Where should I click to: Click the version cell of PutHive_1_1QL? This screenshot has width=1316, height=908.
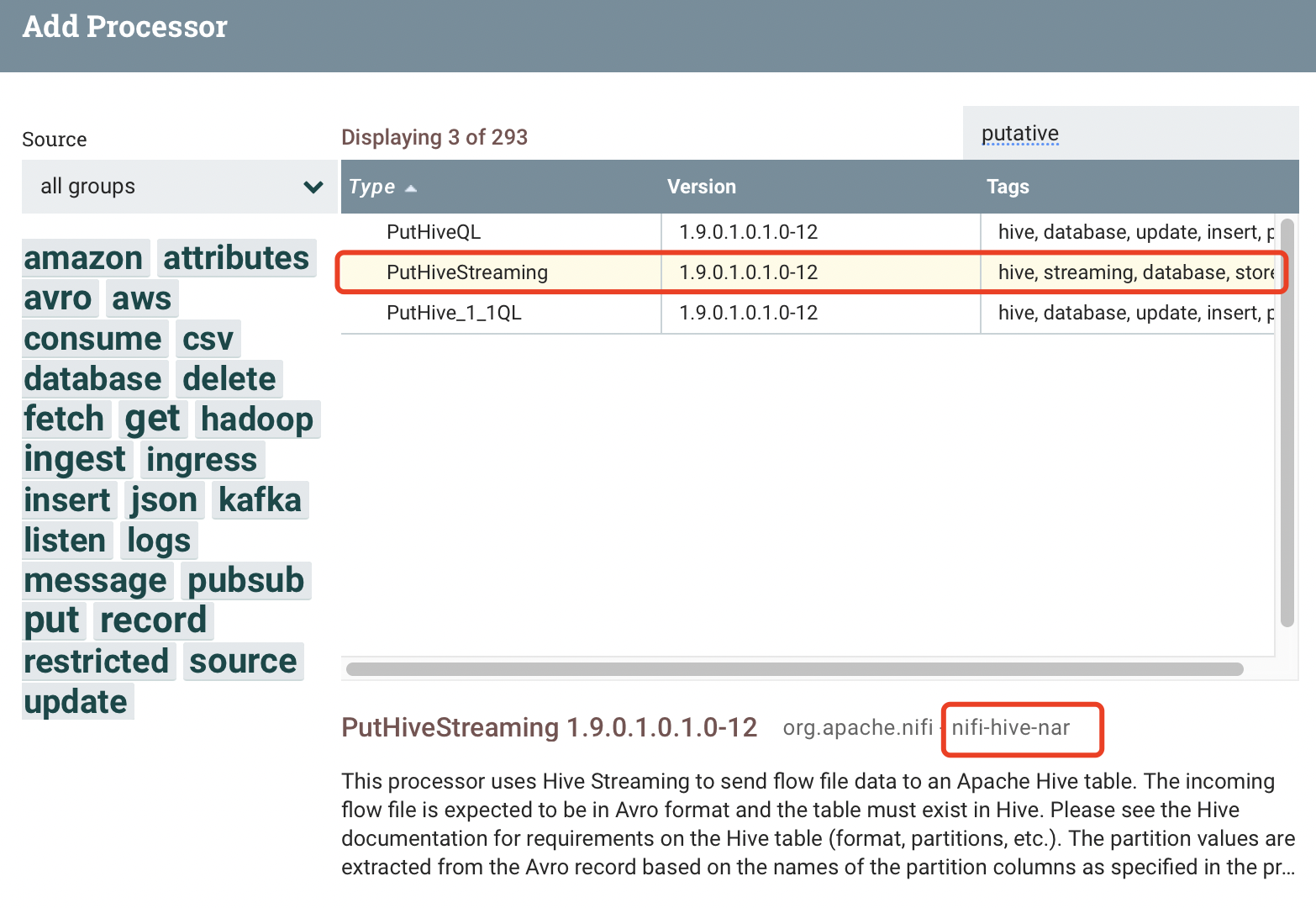click(820, 313)
